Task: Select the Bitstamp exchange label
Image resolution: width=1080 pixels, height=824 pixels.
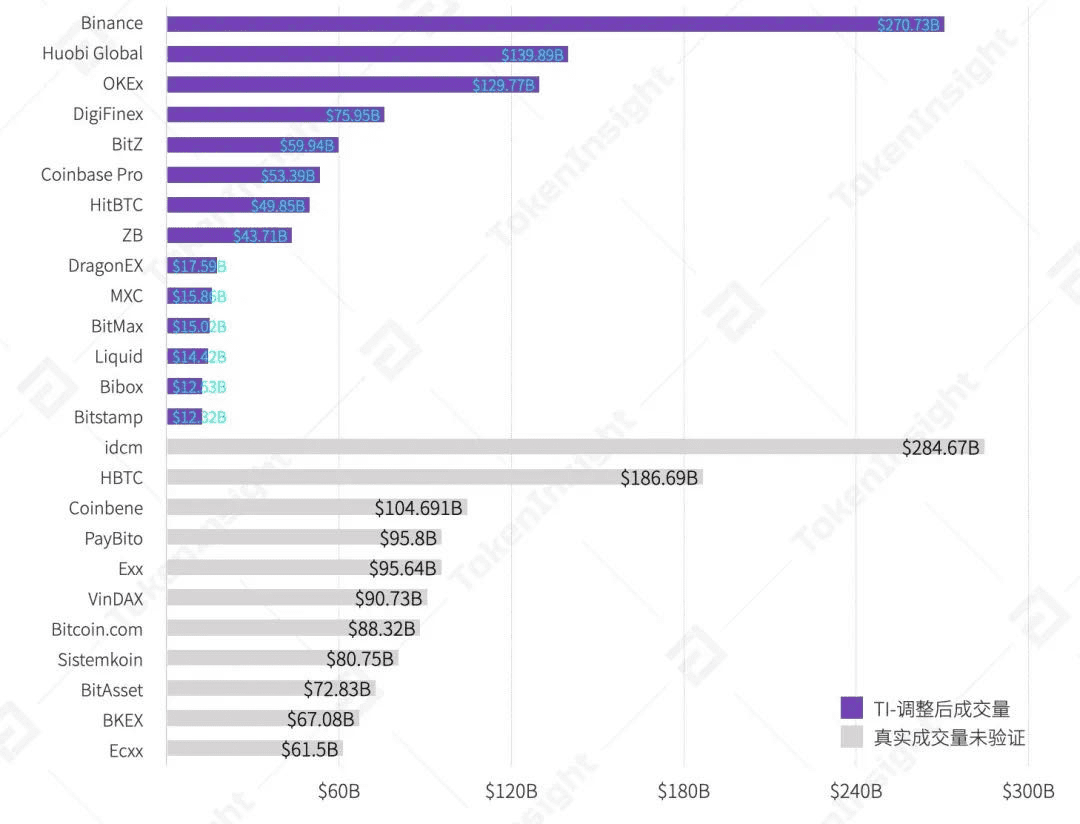Action: point(108,418)
